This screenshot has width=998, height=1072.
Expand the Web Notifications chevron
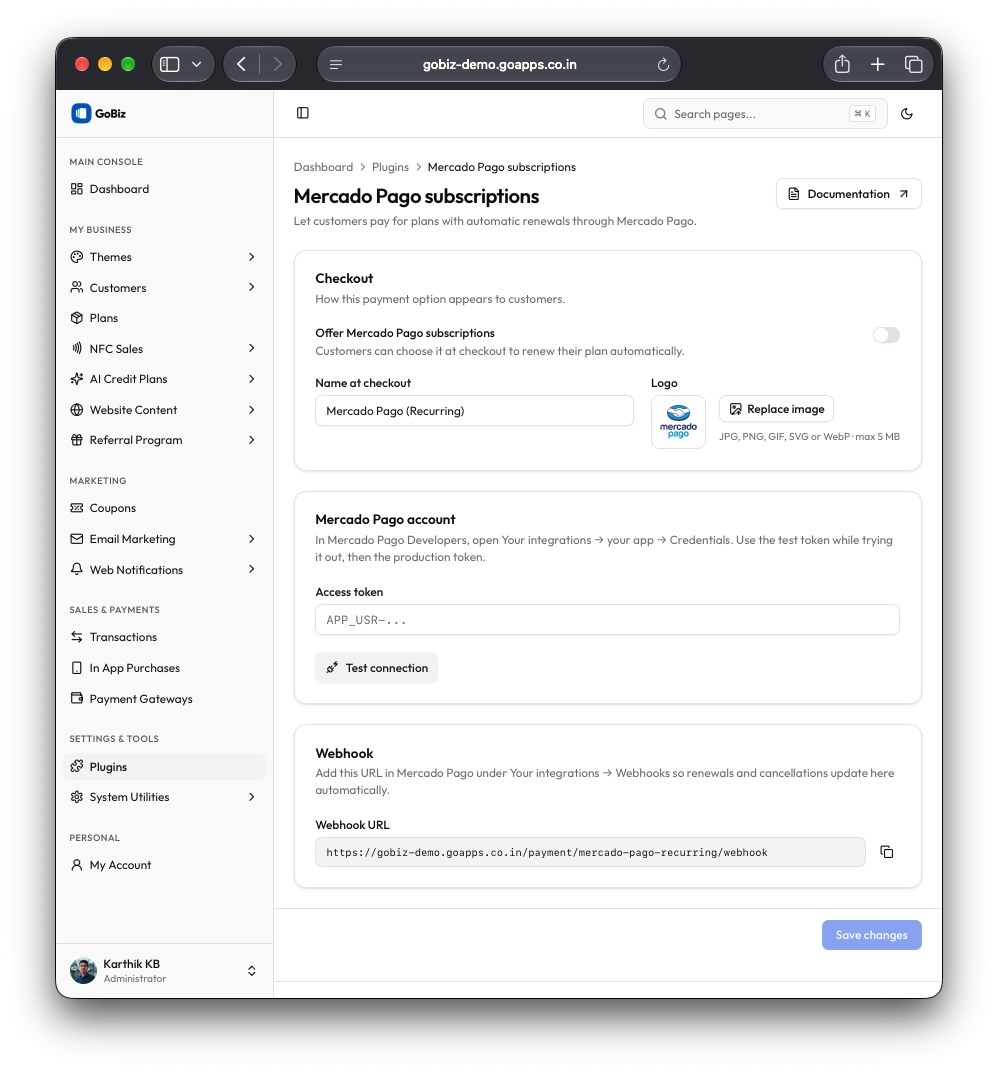(x=252, y=569)
